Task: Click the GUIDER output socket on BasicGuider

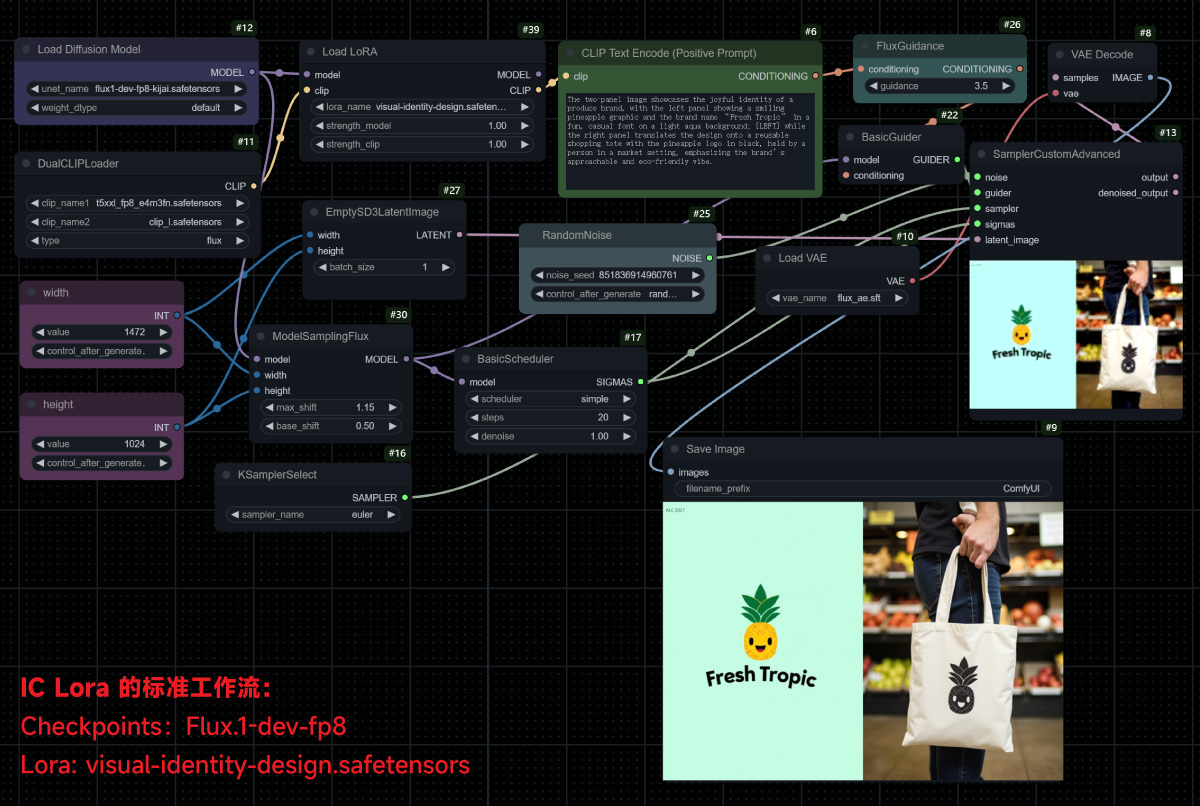Action: [x=956, y=158]
